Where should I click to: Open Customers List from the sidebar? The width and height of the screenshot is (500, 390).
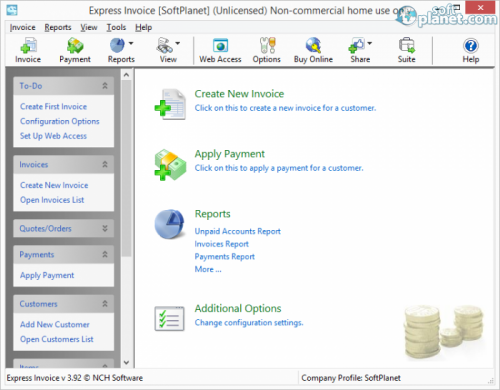57,339
